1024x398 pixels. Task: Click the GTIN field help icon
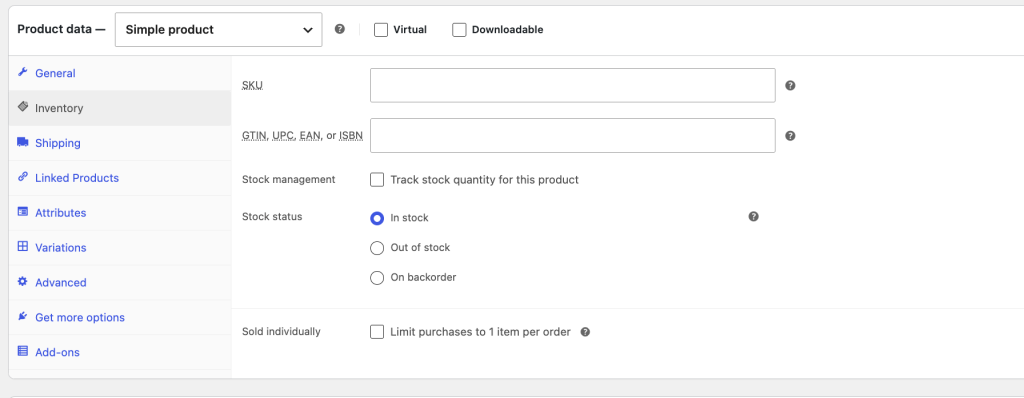(x=790, y=135)
